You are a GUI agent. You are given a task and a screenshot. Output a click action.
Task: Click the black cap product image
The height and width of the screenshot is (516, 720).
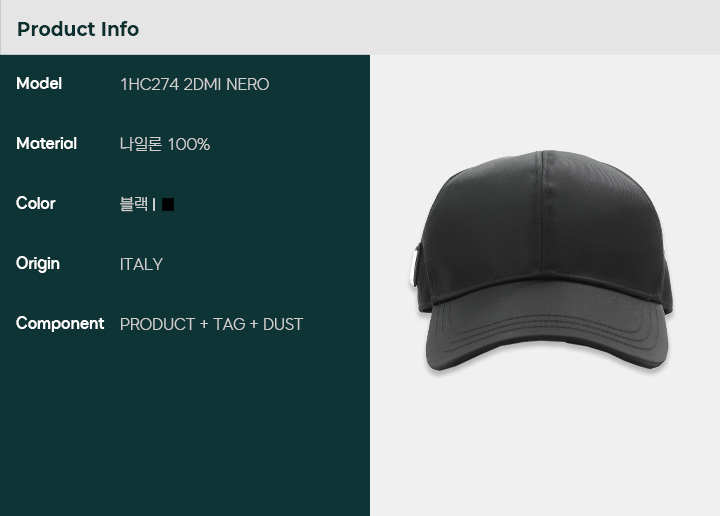tap(543, 260)
